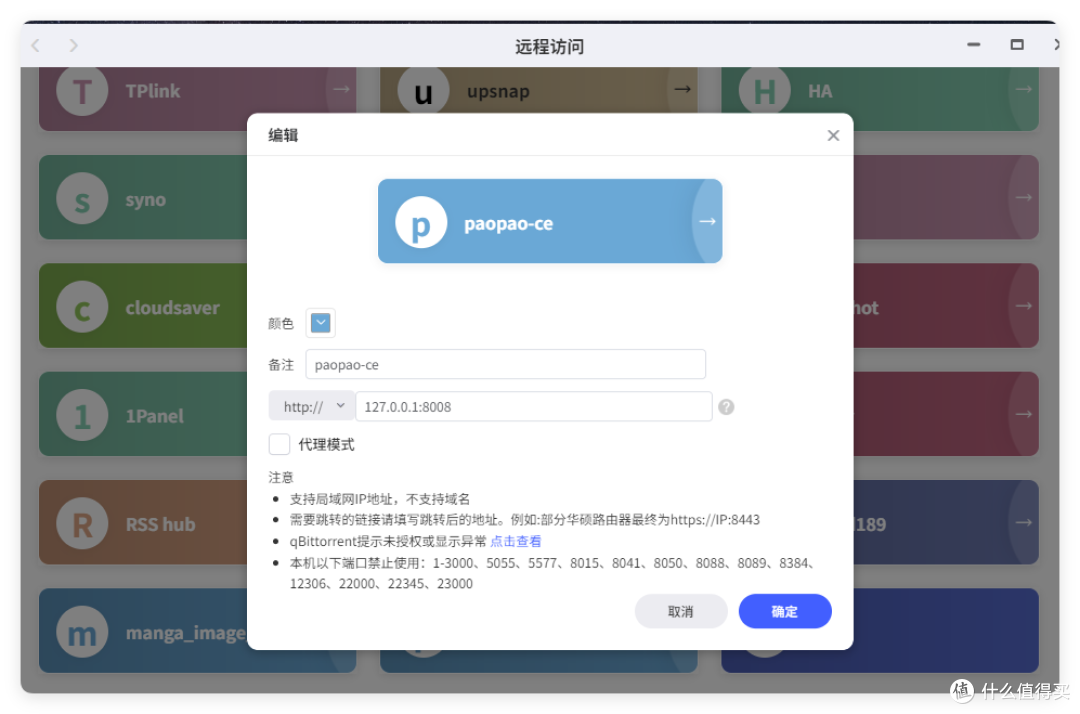Image resolution: width=1080 pixels, height=714 pixels.
Task: Enable the 代理模式 checkbox
Action: coord(279,444)
